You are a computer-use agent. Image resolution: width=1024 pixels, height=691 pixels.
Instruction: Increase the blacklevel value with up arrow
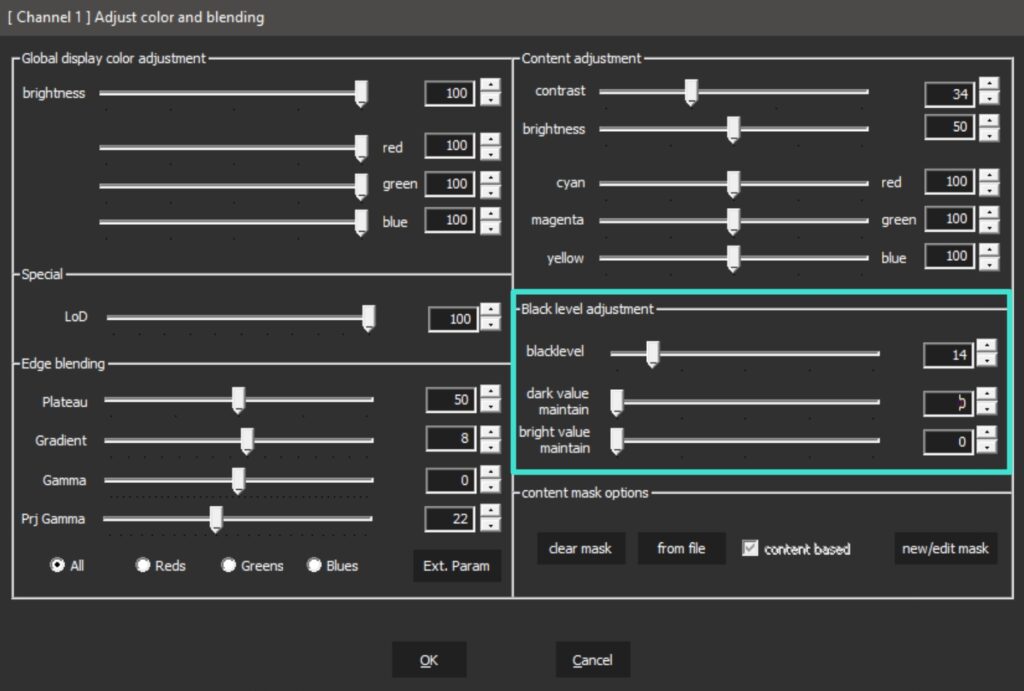[x=986, y=347]
